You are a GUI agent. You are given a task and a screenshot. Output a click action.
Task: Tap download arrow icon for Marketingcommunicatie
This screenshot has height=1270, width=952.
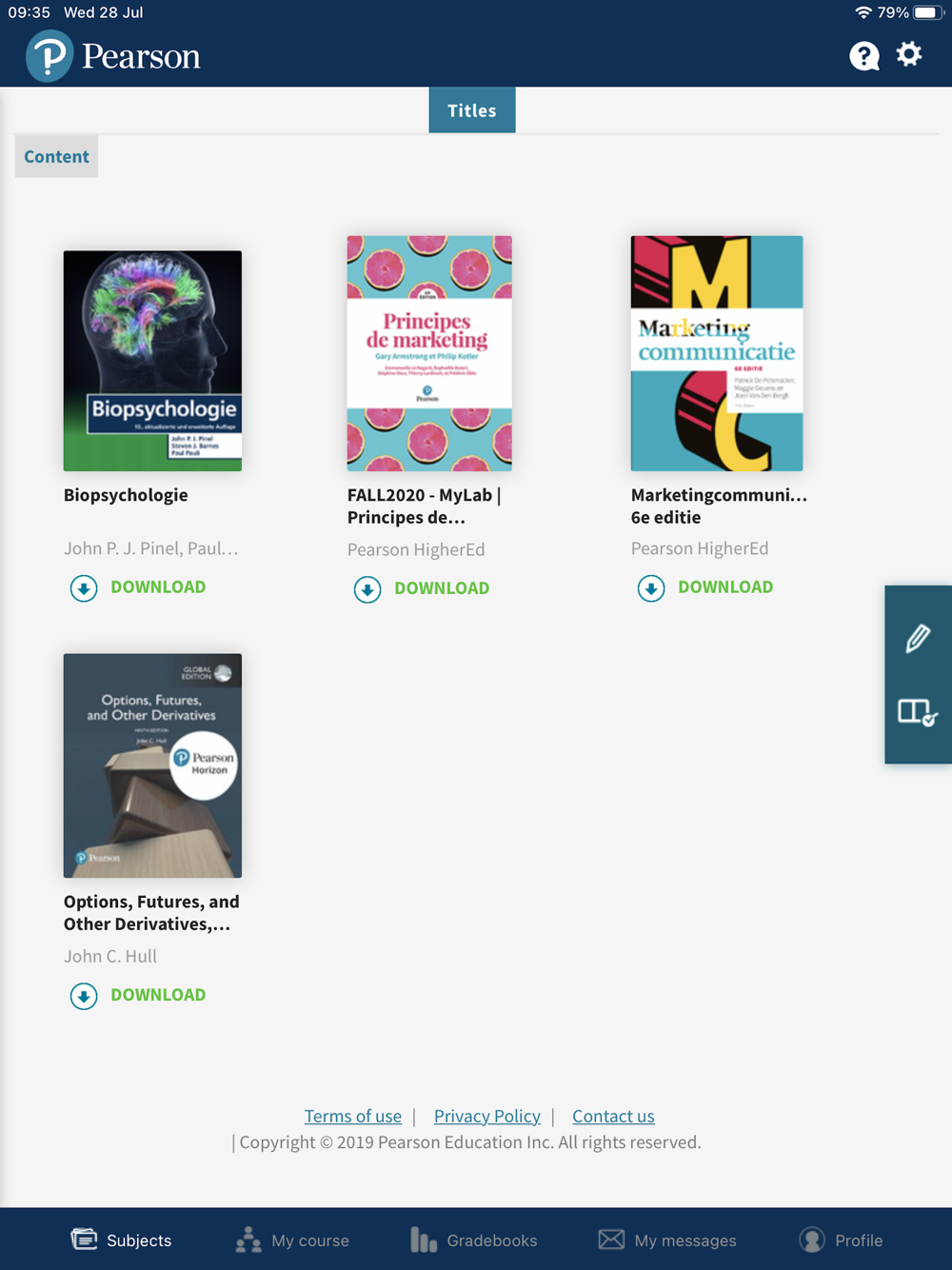(x=651, y=588)
